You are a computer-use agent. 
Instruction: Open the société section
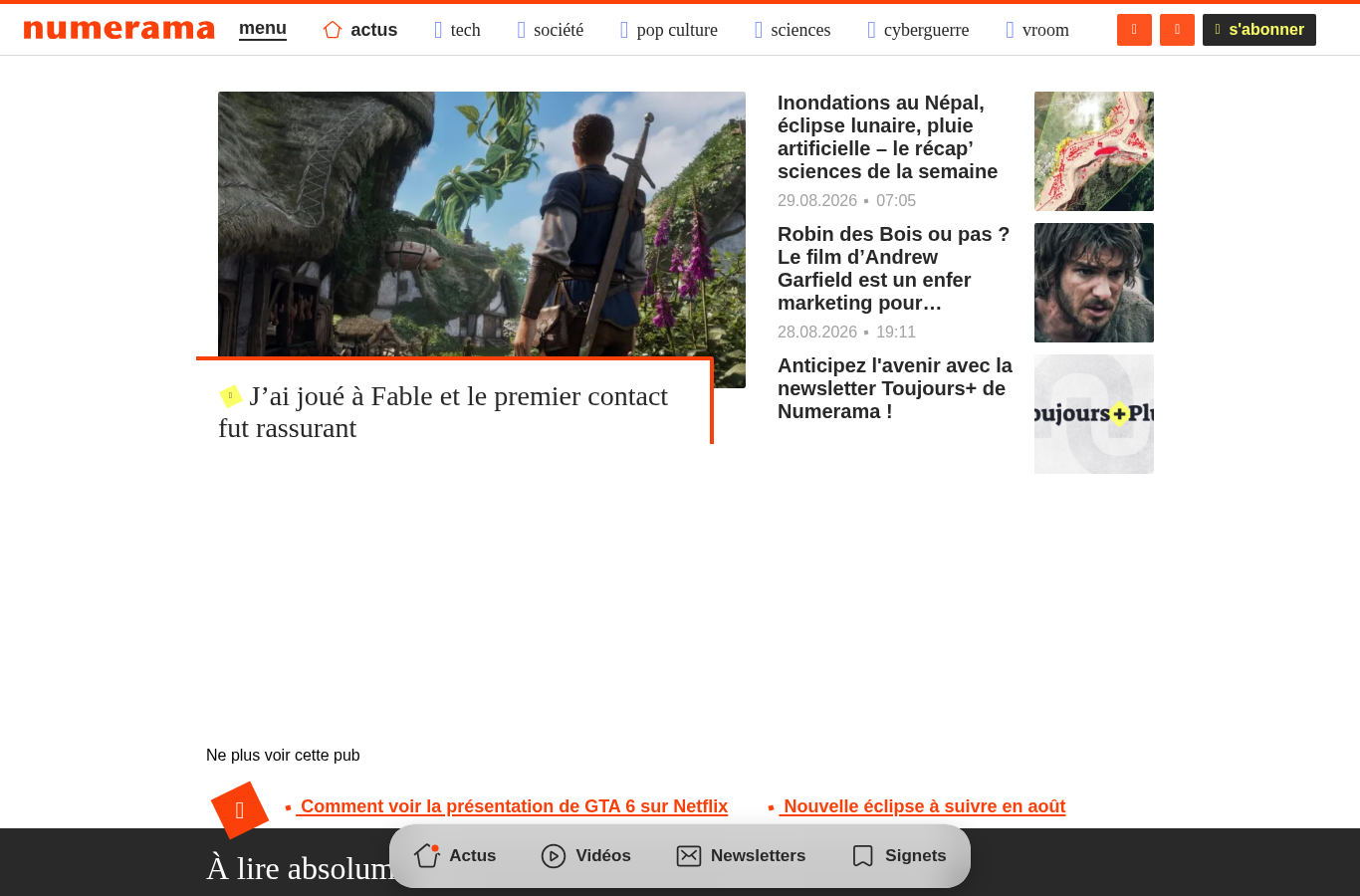tap(551, 30)
